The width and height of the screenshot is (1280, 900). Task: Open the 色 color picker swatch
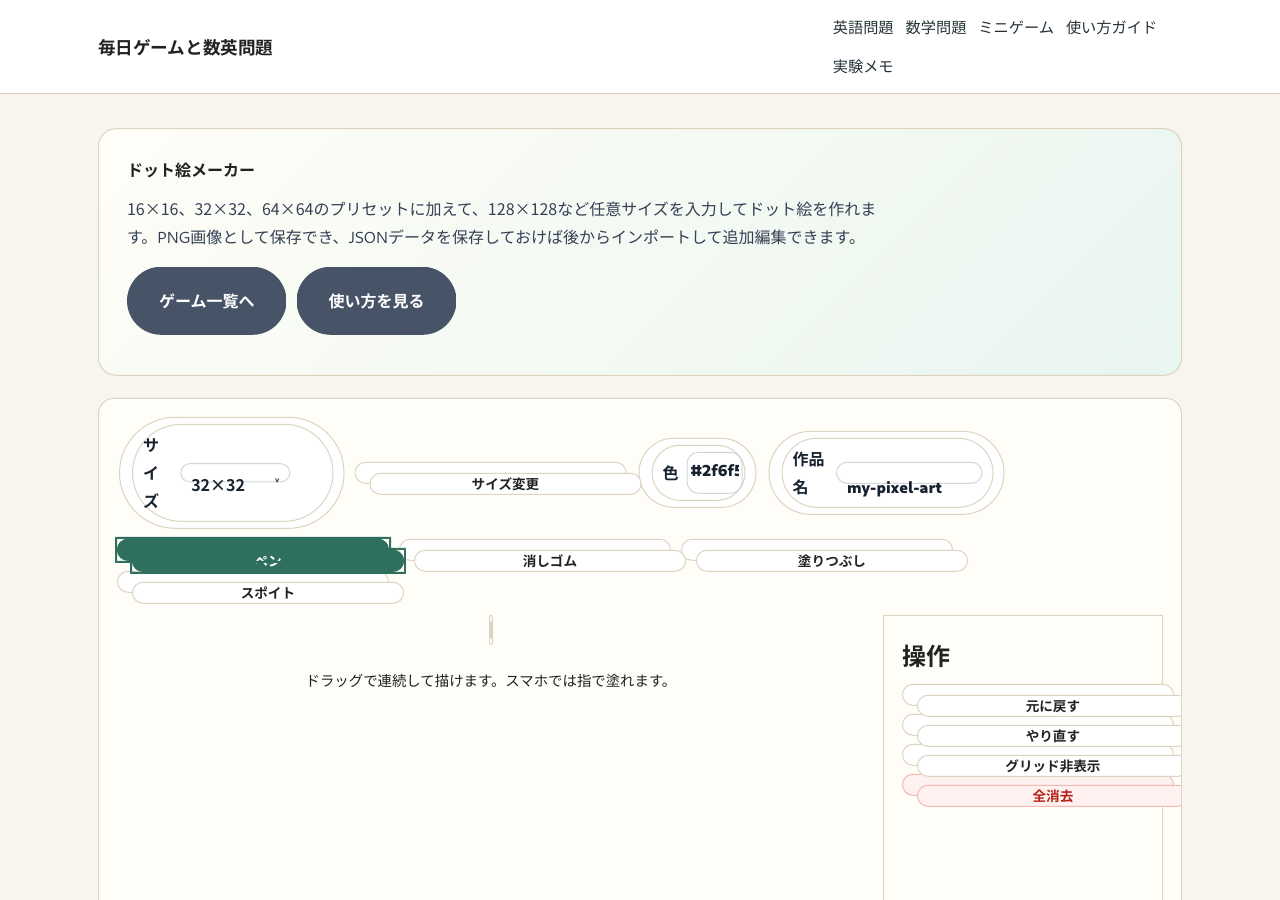[x=715, y=472]
